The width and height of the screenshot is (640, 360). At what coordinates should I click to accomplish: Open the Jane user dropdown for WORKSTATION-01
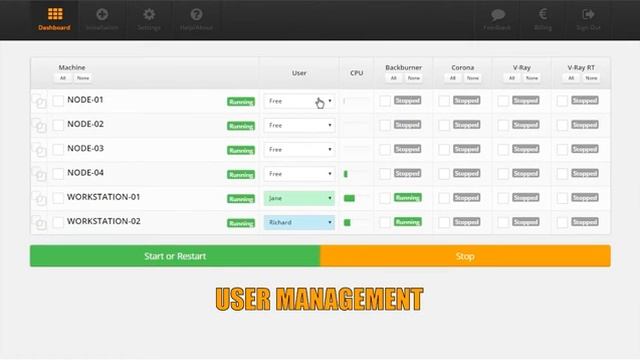click(x=299, y=198)
